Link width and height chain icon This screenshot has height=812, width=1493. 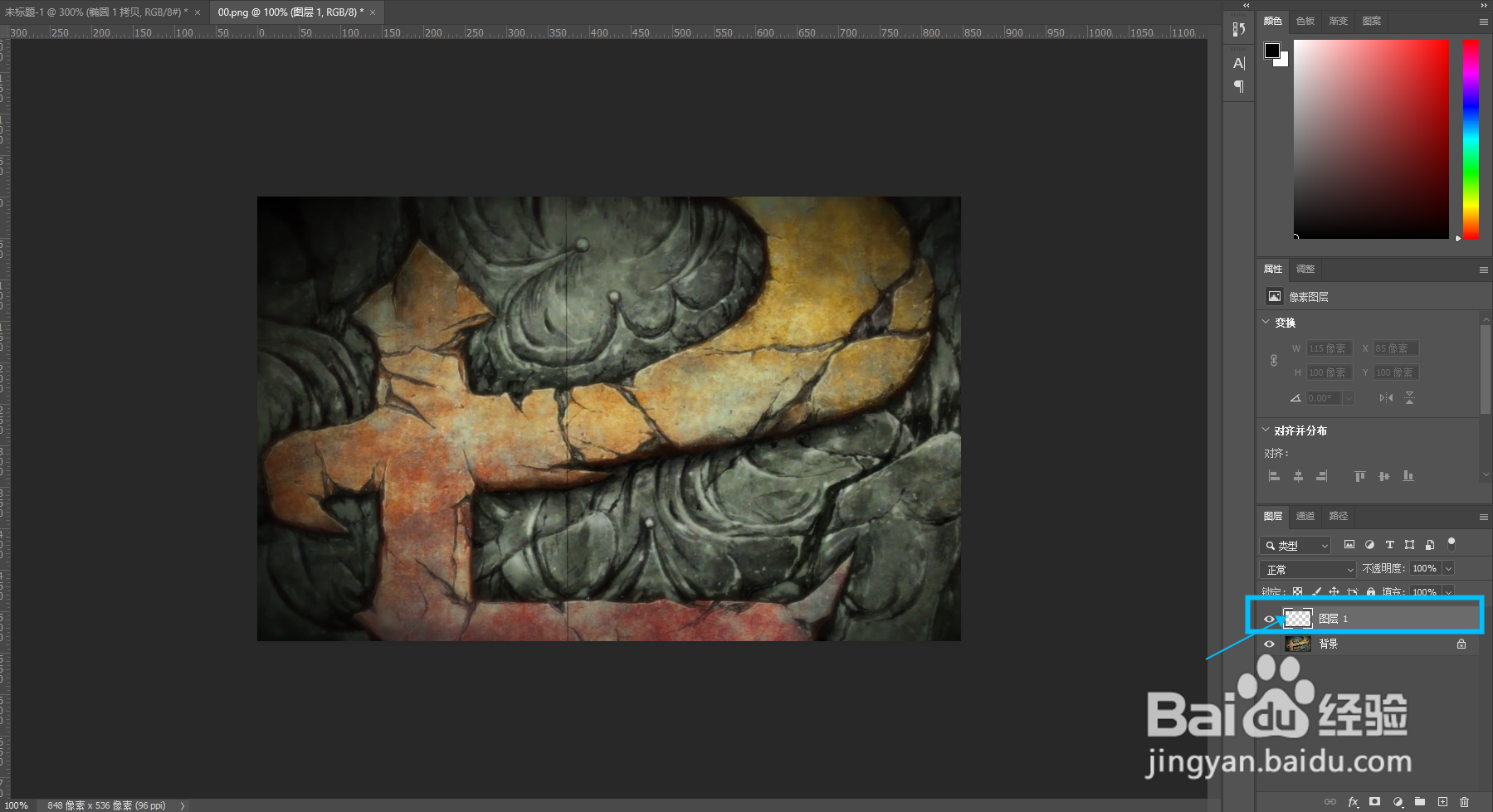point(1274,361)
